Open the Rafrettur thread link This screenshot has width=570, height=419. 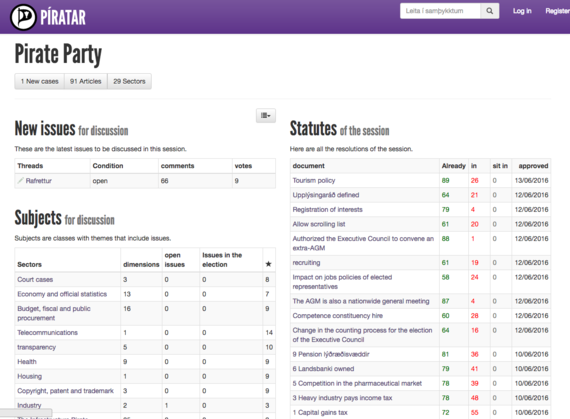[x=39, y=181]
